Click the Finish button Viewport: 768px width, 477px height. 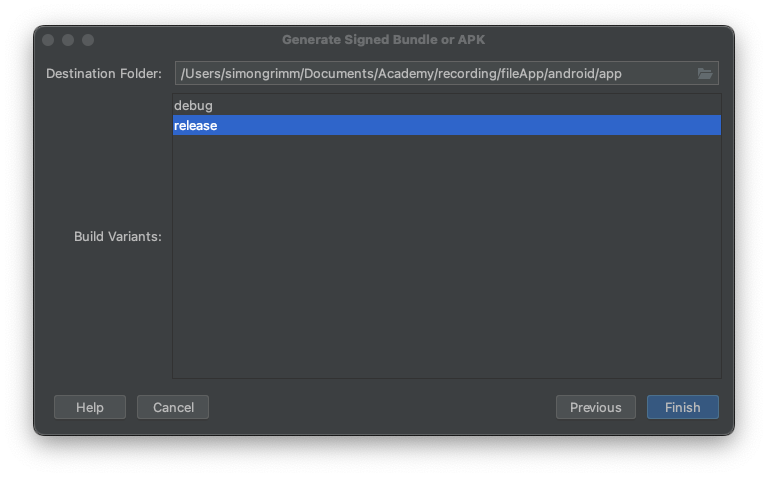tap(682, 407)
